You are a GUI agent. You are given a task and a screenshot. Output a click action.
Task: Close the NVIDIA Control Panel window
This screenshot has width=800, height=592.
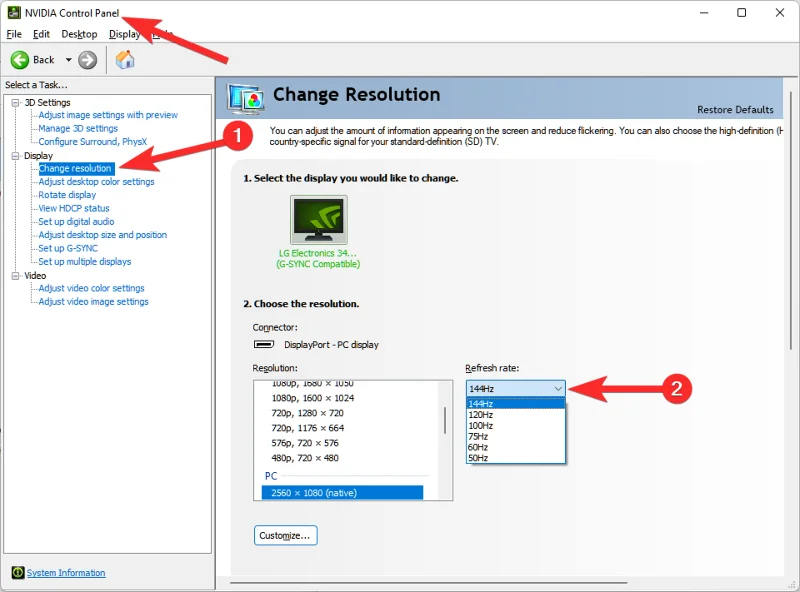pyautogui.click(x=780, y=13)
